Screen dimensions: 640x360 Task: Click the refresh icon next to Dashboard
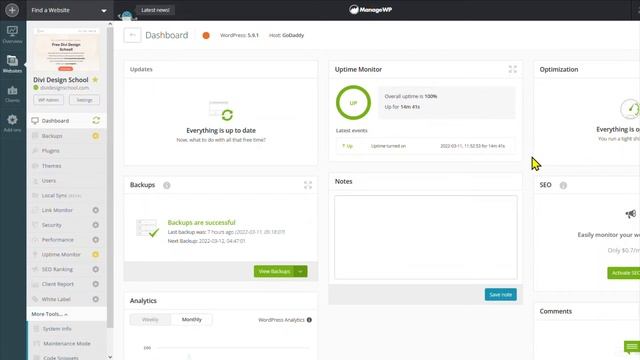tap(96, 120)
